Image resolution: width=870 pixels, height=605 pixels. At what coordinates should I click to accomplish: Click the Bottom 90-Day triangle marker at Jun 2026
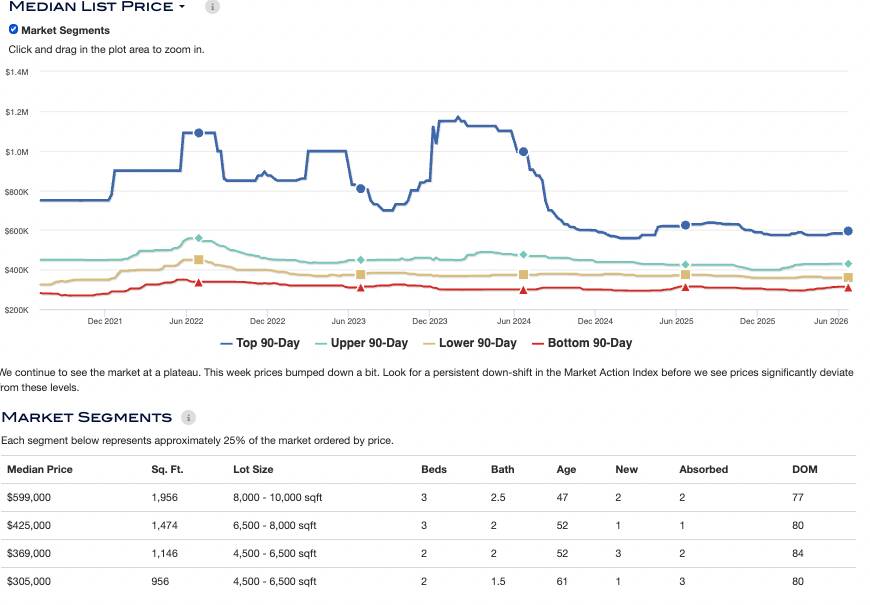(x=848, y=288)
